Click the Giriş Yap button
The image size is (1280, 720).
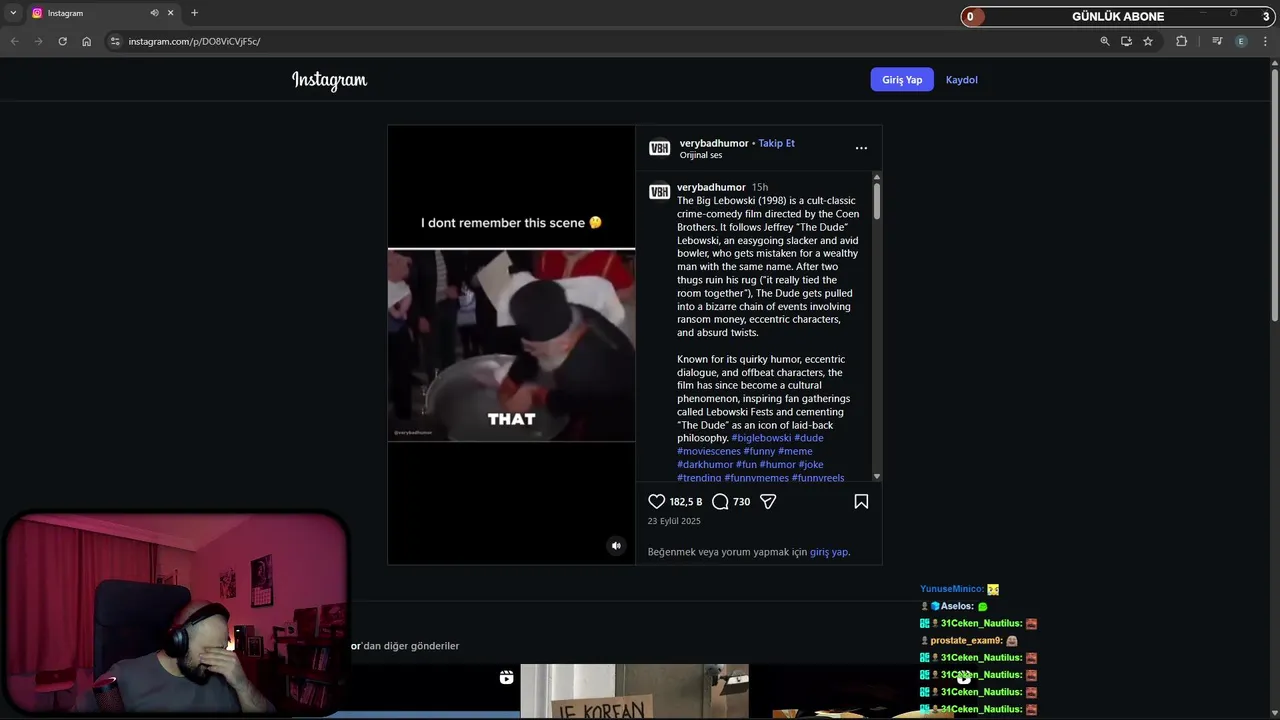902,80
